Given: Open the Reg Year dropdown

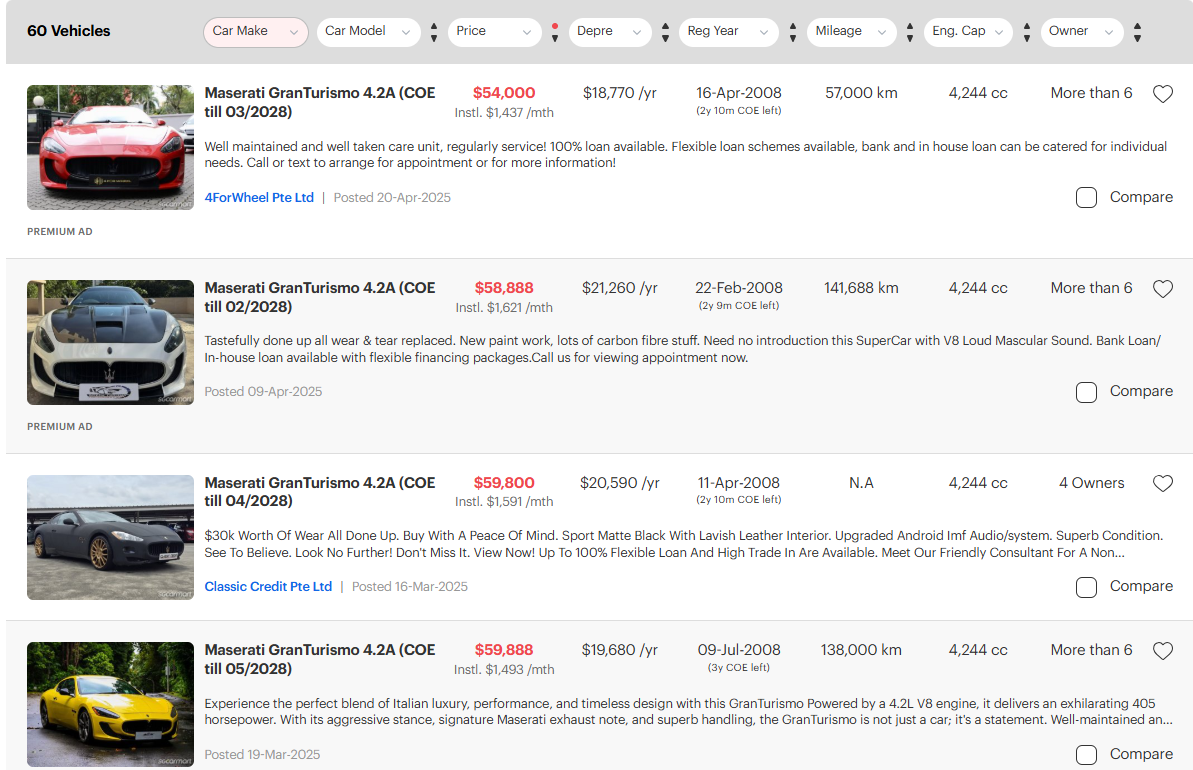Looking at the screenshot, I should tap(729, 32).
